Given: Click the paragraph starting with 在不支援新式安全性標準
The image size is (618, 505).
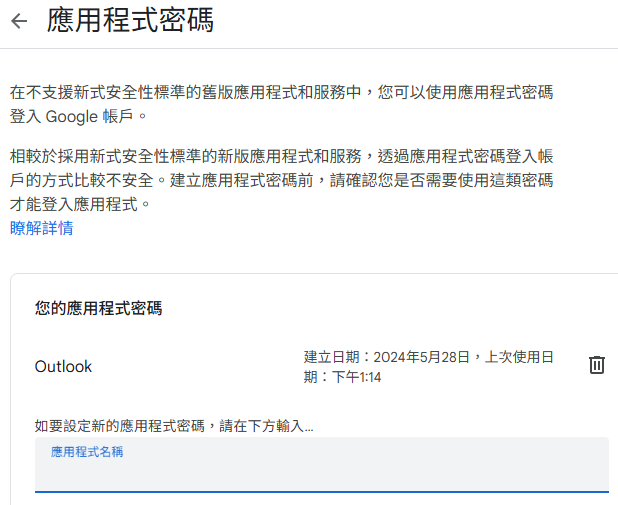Looking at the screenshot, I should point(281,104).
